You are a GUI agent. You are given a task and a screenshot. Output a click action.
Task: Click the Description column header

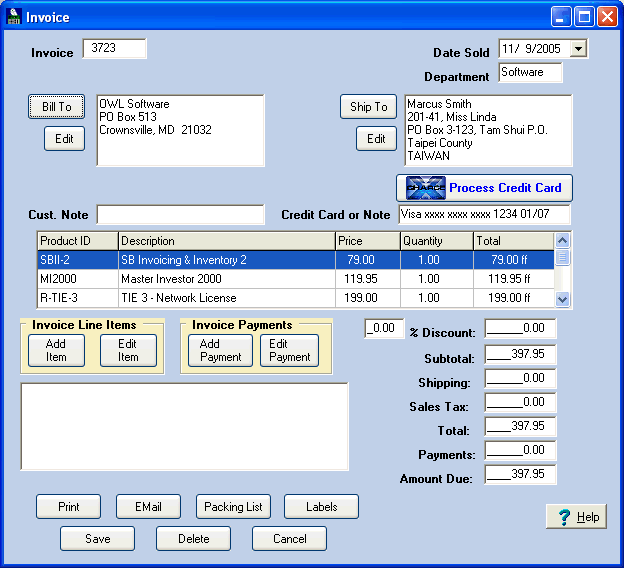[x=227, y=241]
